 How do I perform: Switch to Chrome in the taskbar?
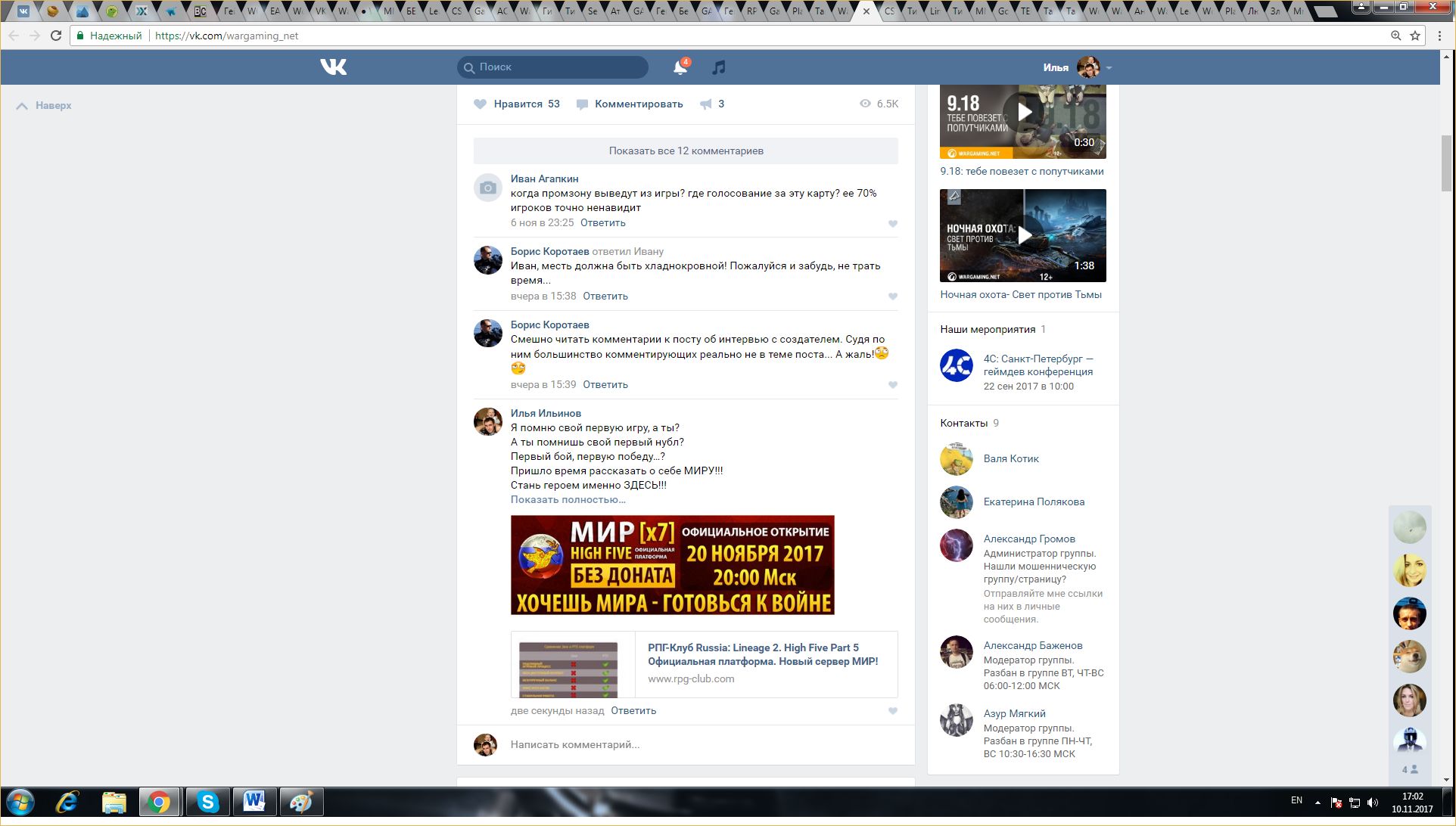point(159,803)
